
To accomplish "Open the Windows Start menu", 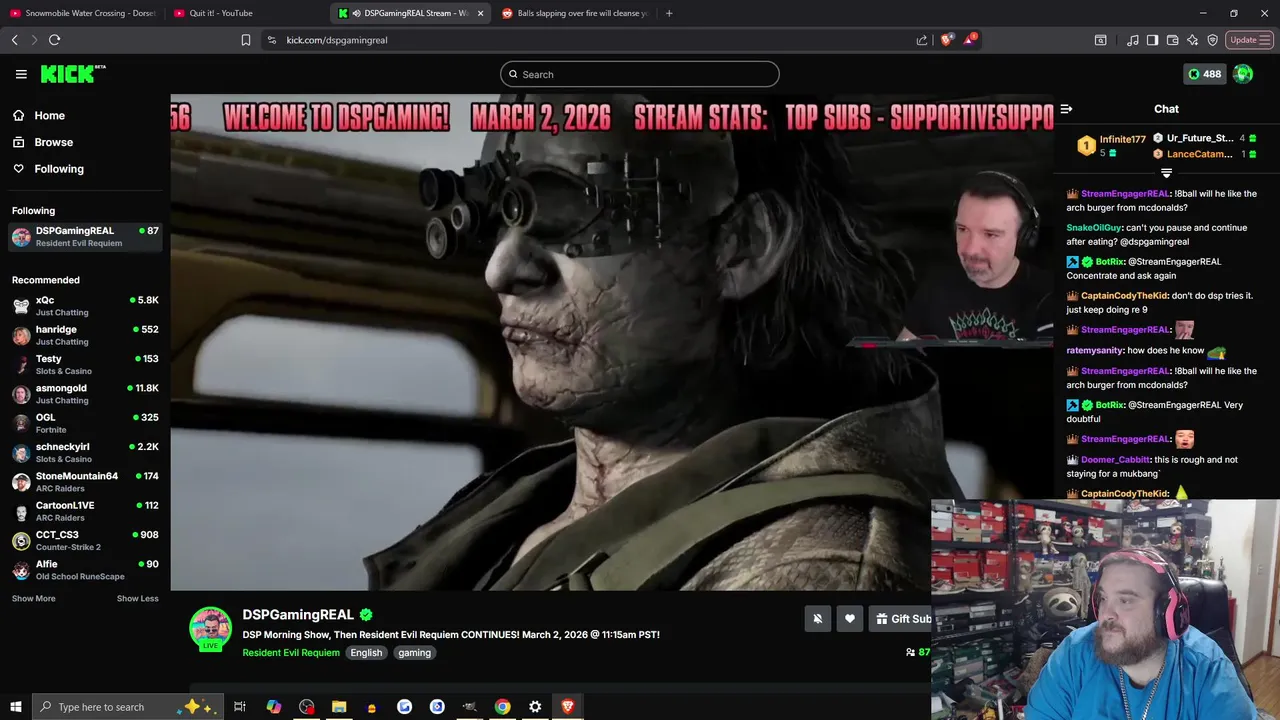I will point(16,707).
